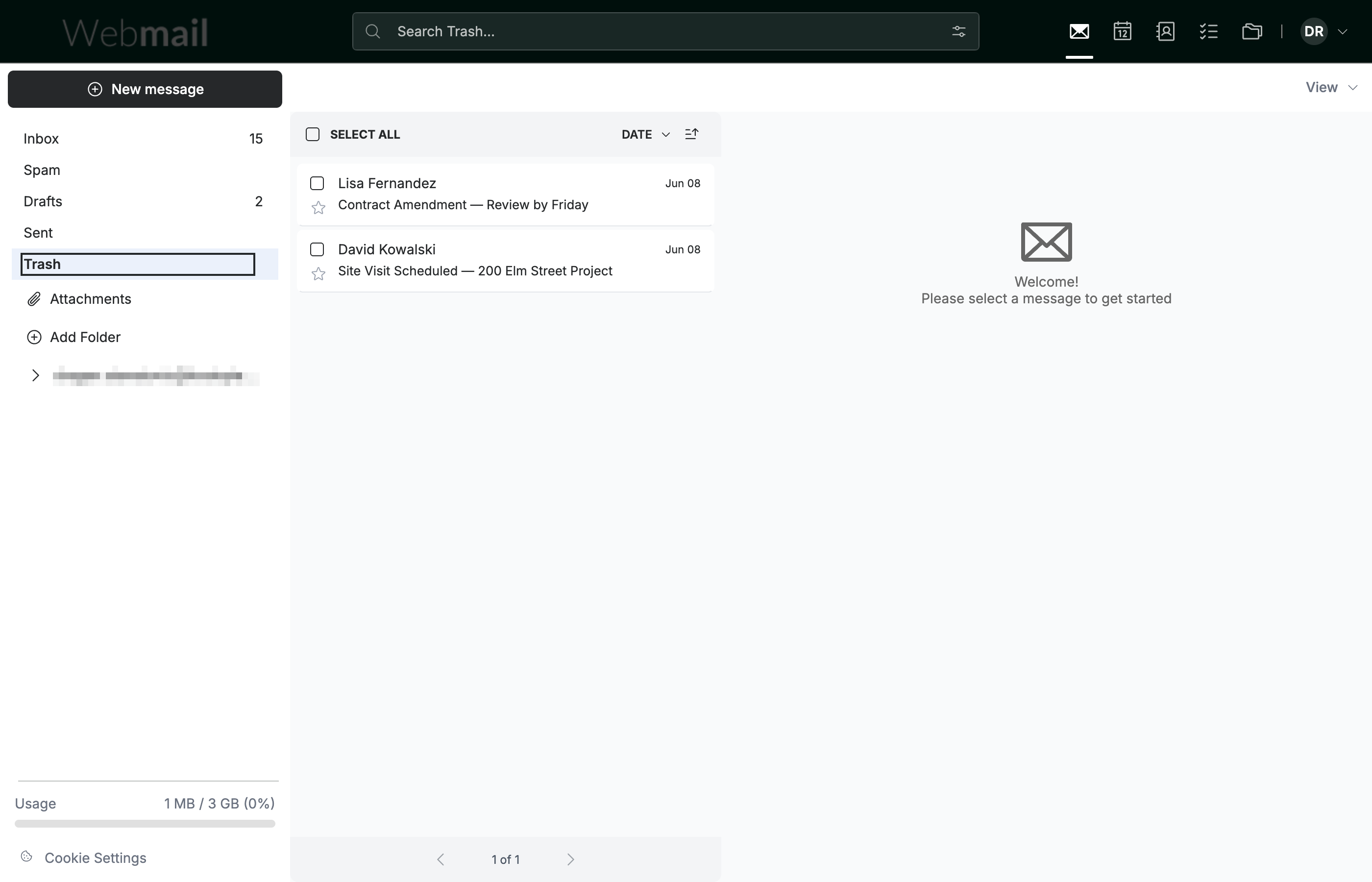The width and height of the screenshot is (1372, 882).
Task: Click Add Folder
Action: click(x=85, y=337)
